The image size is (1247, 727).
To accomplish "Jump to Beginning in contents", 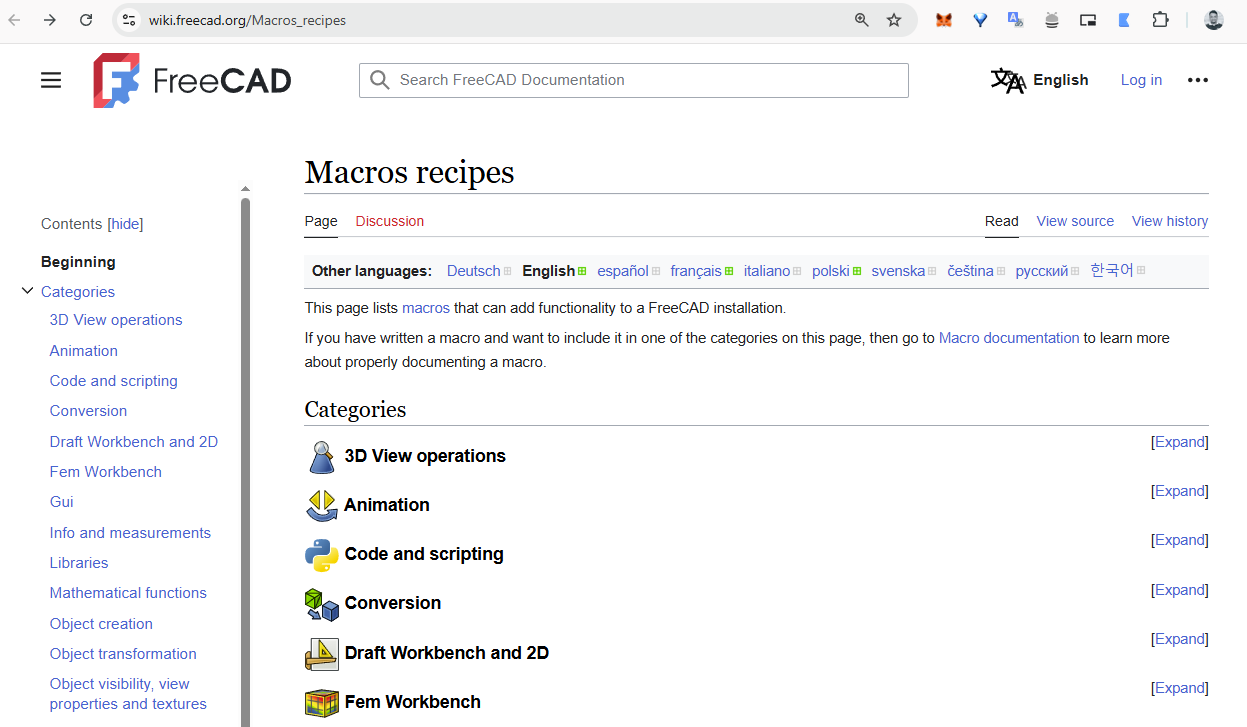I will point(78,262).
